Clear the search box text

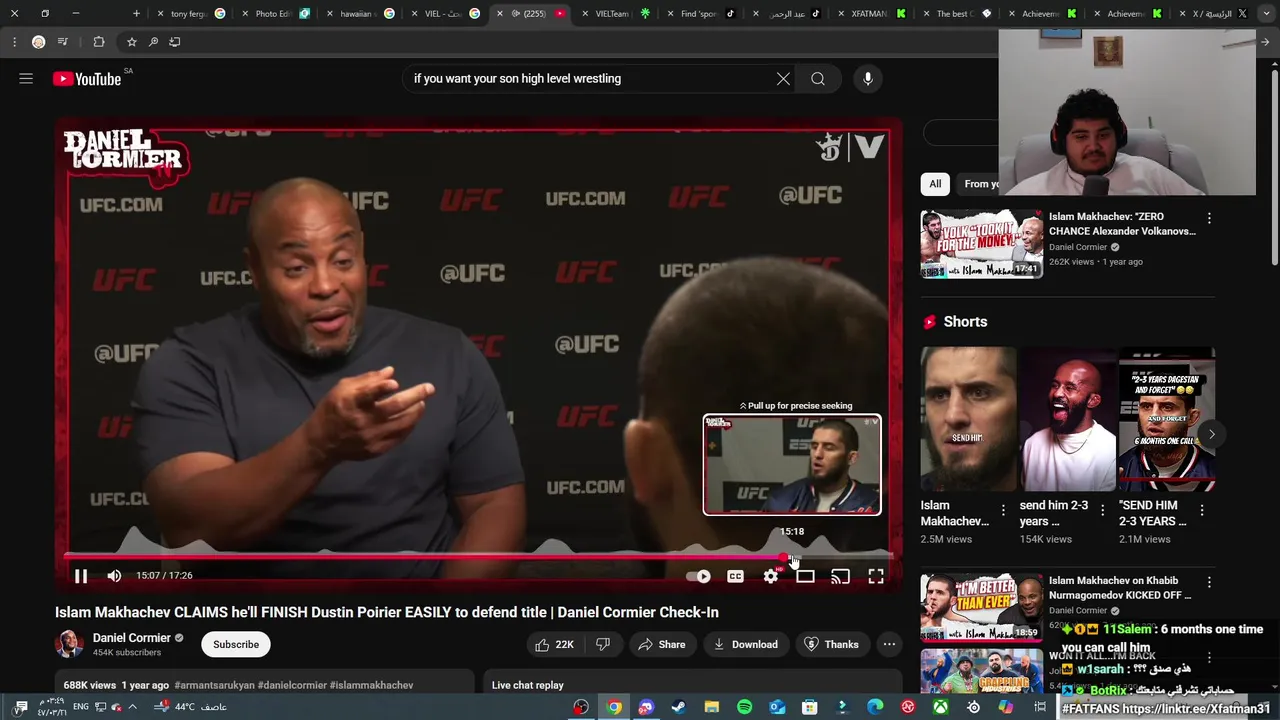(x=783, y=79)
